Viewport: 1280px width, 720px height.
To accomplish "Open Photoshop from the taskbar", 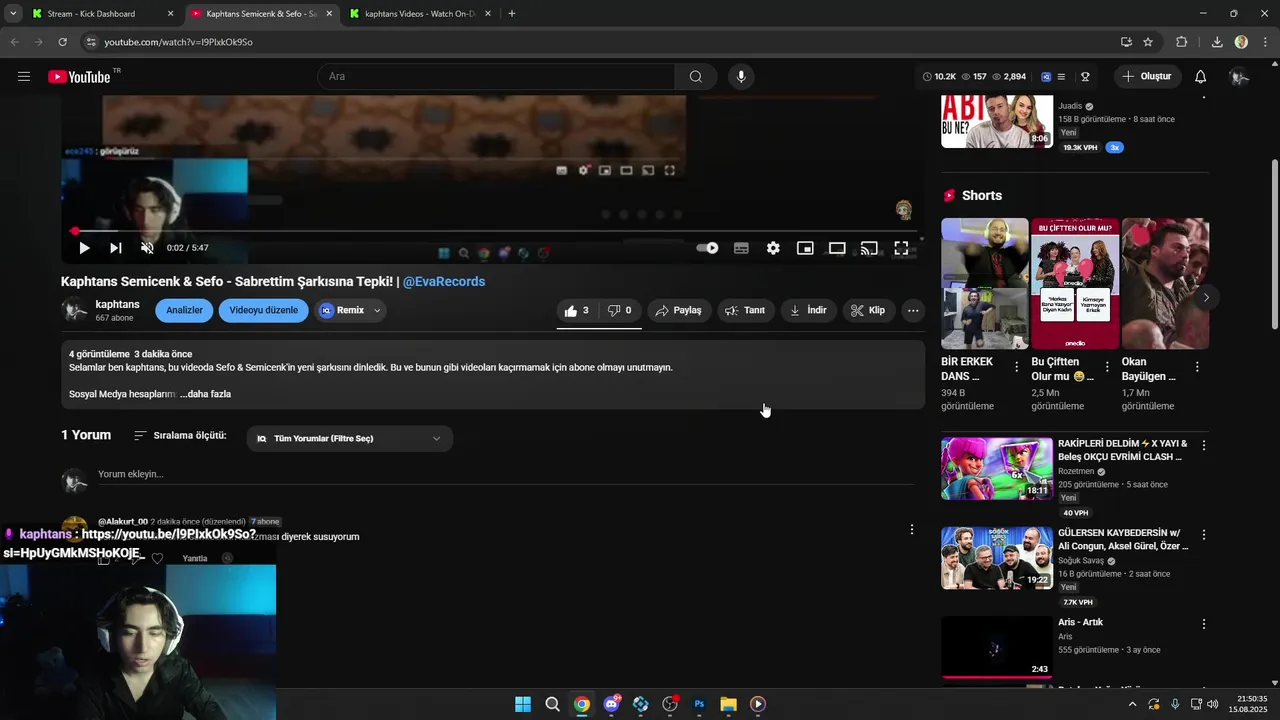I will (699, 704).
